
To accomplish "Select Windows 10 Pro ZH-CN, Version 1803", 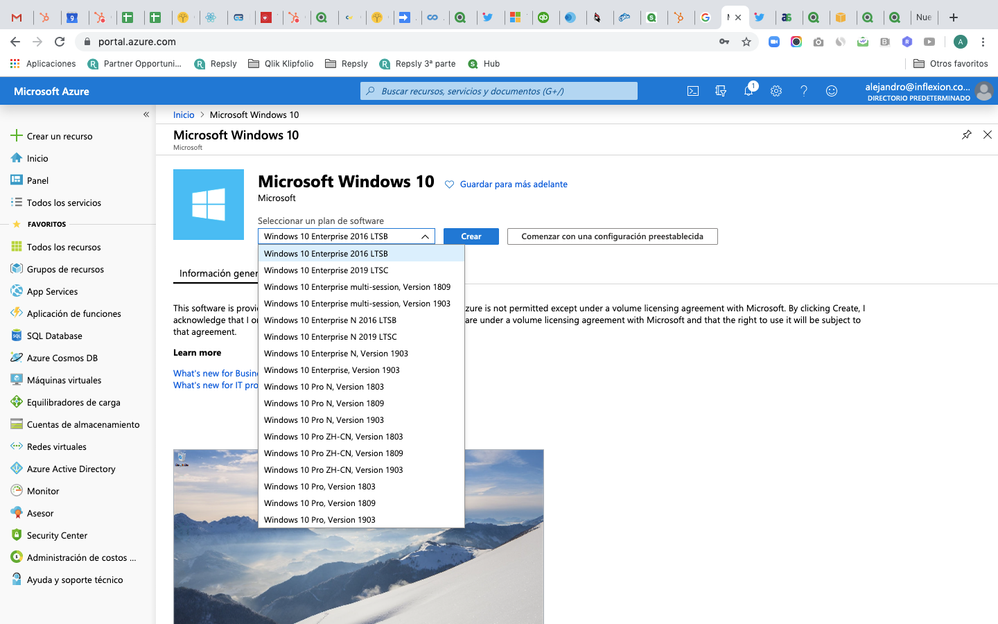I will point(361,436).
